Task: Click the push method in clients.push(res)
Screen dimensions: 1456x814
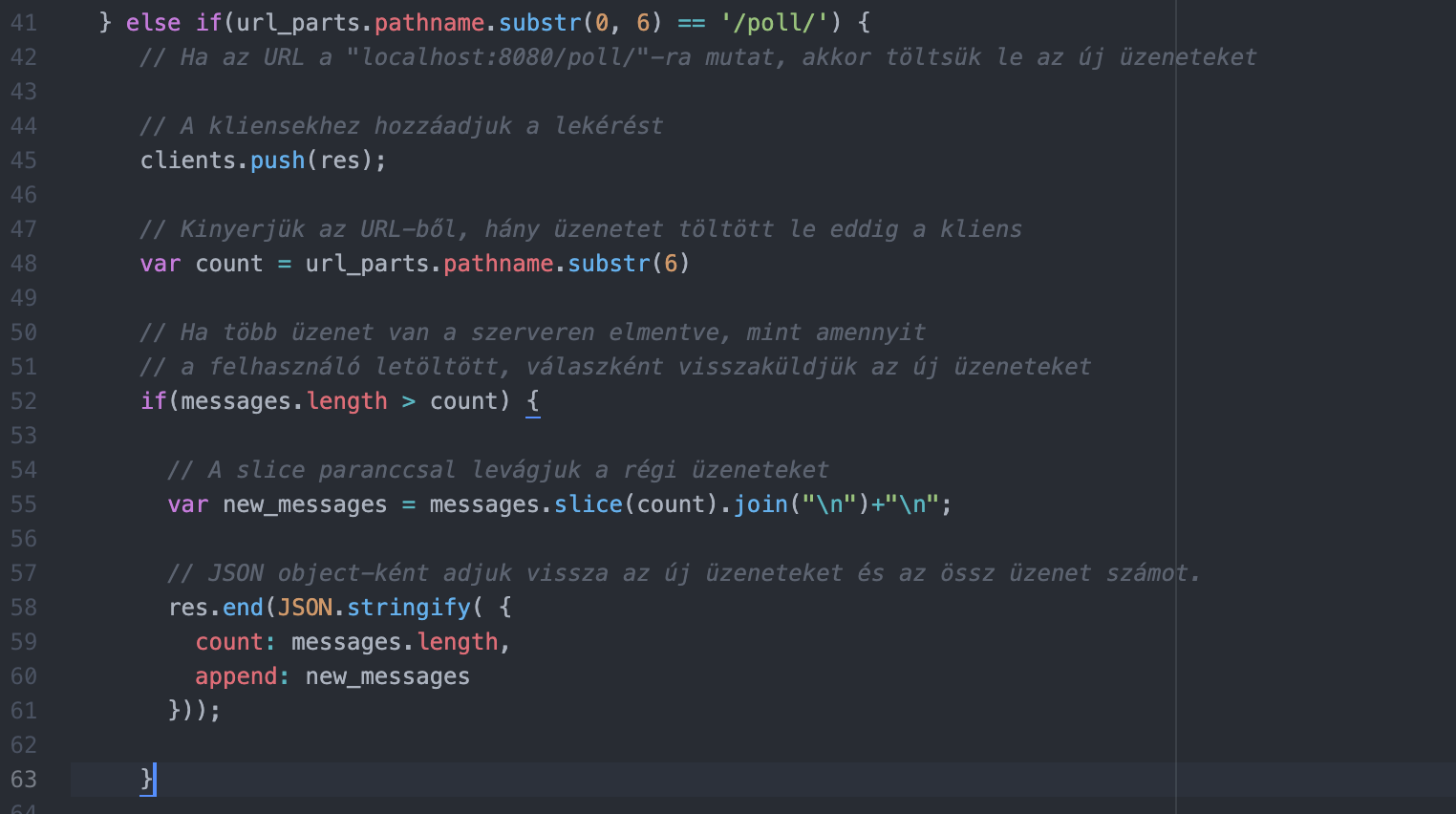Action: click(x=277, y=161)
